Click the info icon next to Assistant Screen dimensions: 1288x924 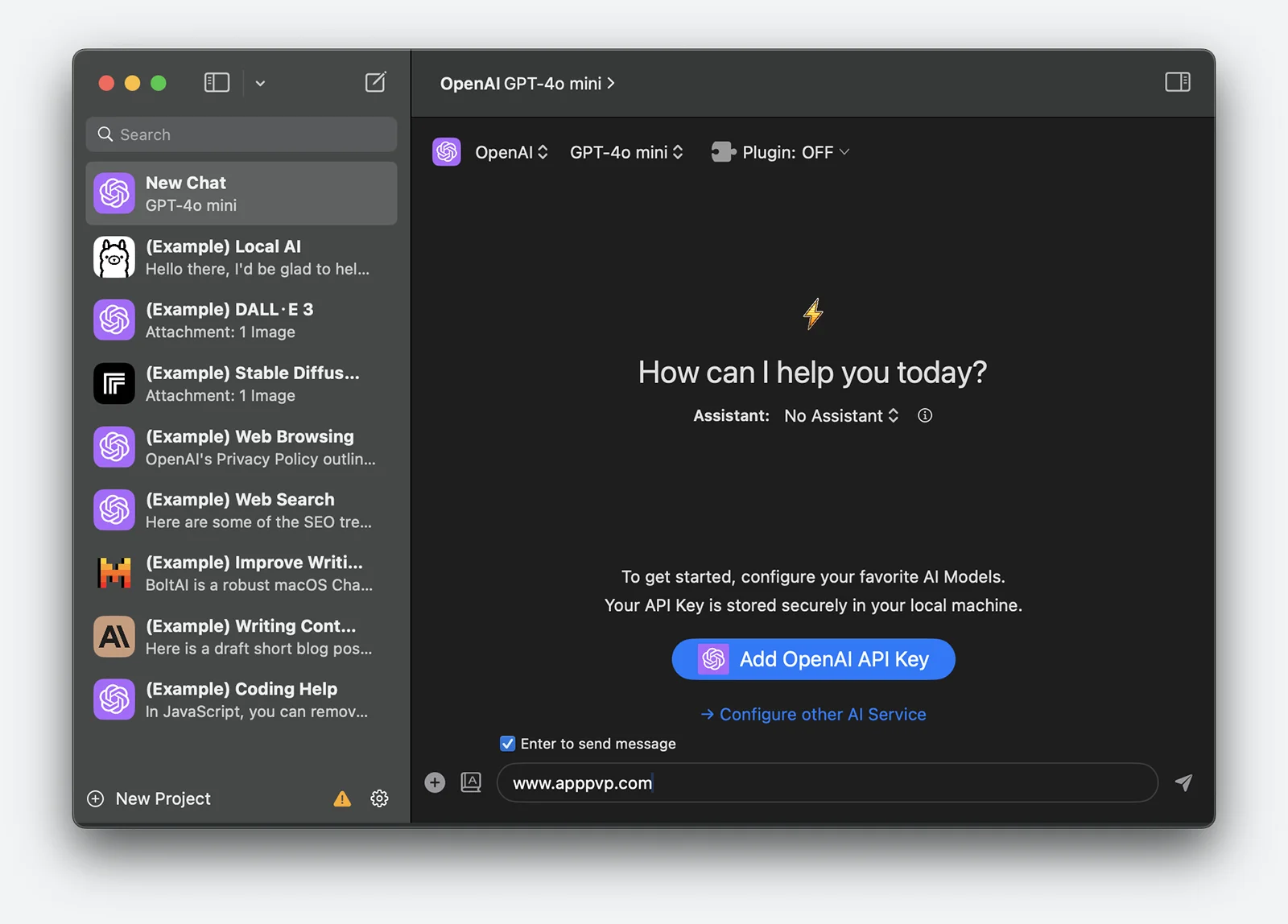(x=925, y=415)
